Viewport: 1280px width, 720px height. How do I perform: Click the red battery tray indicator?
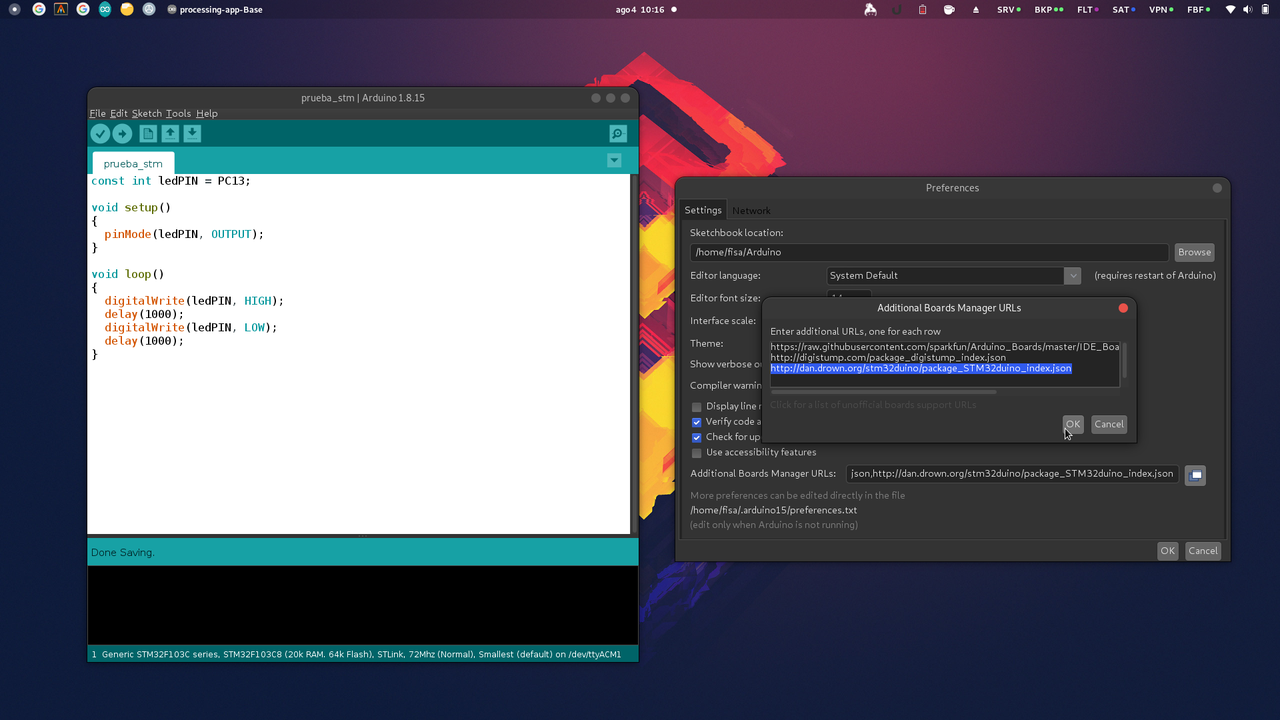click(x=922, y=9)
